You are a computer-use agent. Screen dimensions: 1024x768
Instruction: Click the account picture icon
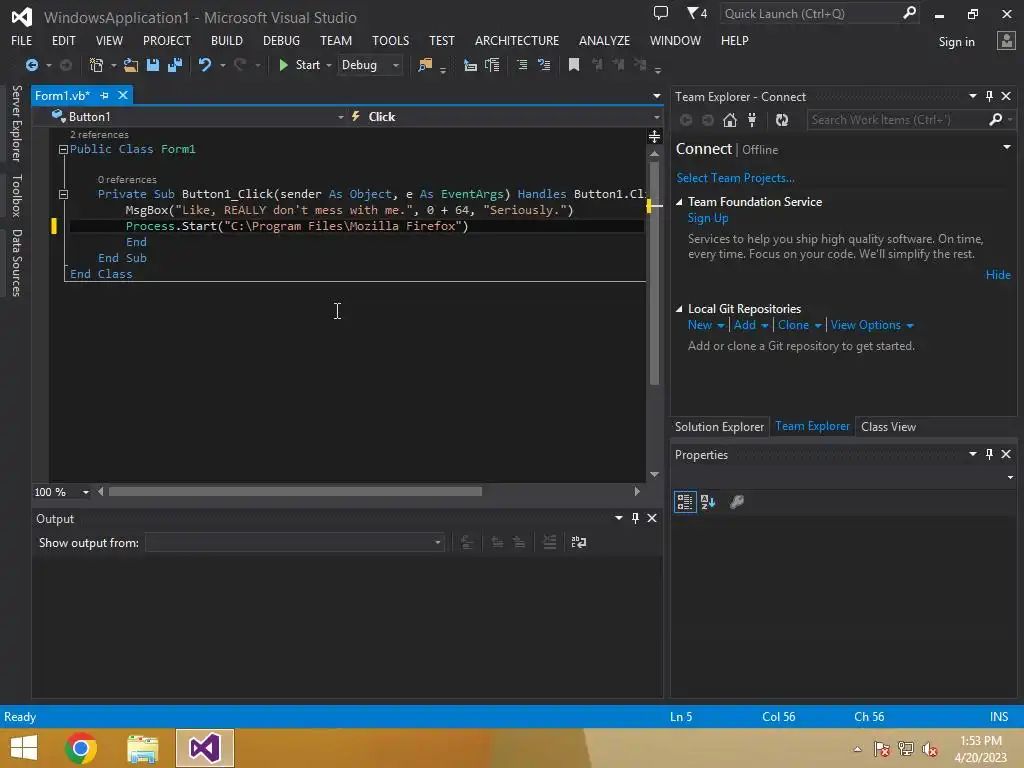click(1006, 40)
